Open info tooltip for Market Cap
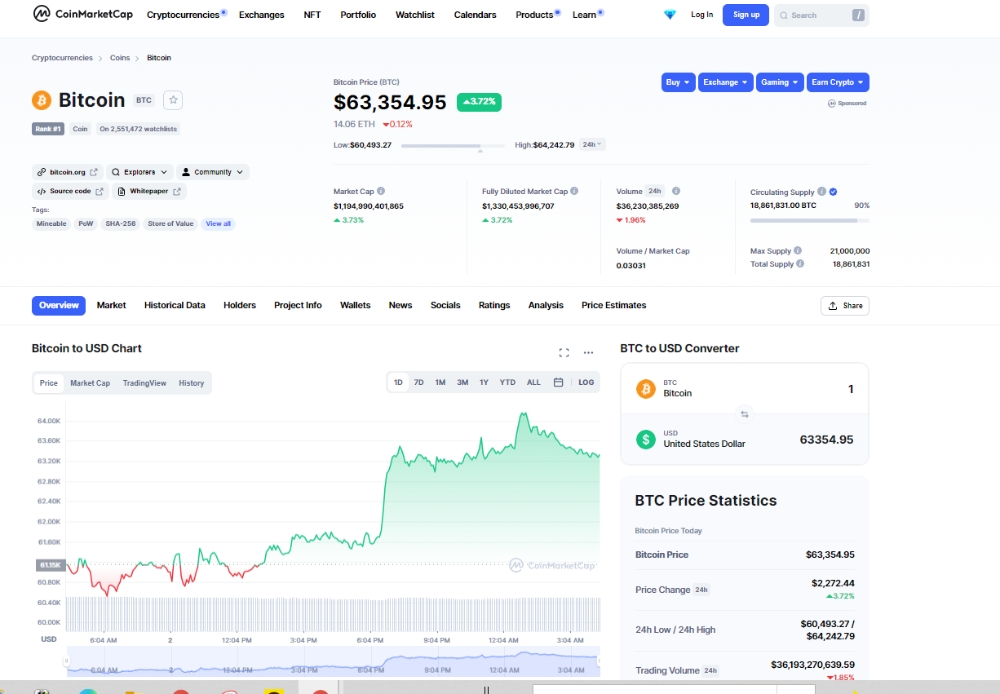The image size is (1000, 694). tap(381, 191)
